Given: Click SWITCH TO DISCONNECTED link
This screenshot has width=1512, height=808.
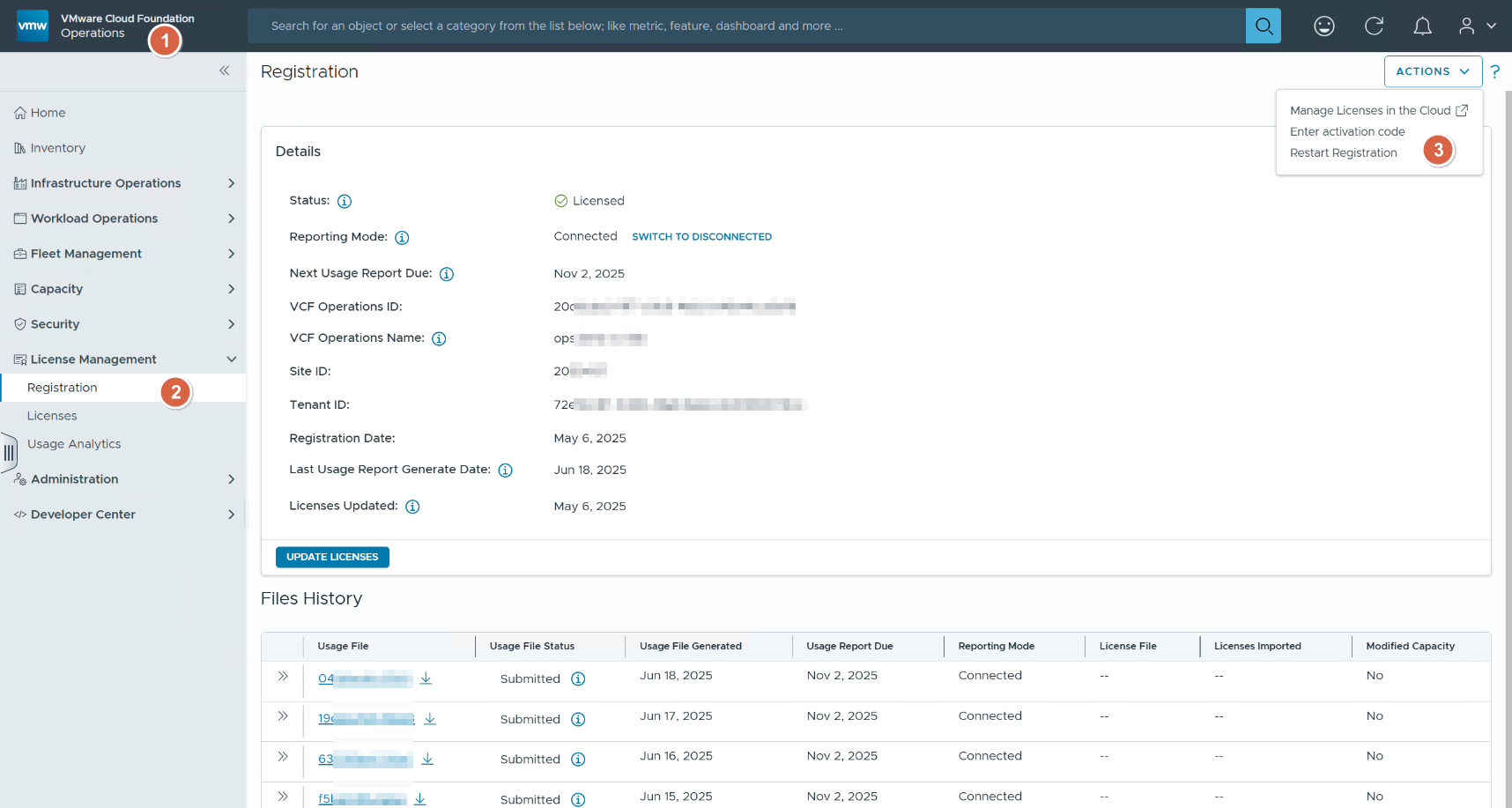Looking at the screenshot, I should 701,237.
